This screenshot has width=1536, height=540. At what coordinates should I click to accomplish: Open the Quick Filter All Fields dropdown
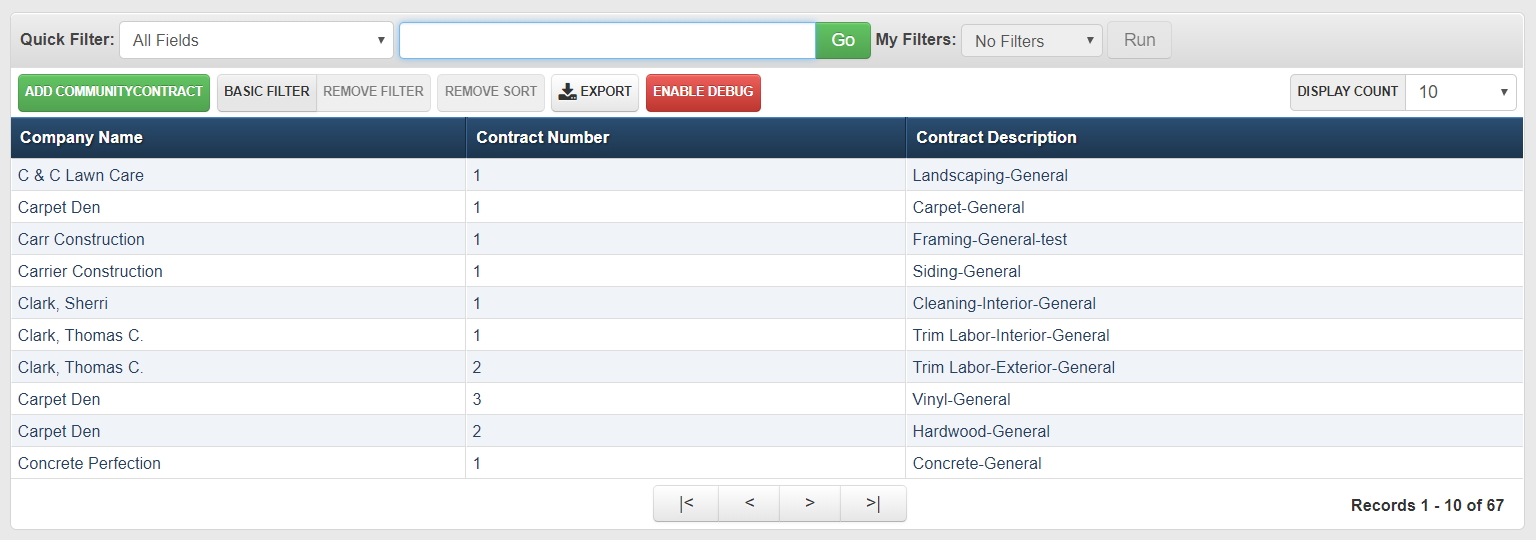click(257, 41)
